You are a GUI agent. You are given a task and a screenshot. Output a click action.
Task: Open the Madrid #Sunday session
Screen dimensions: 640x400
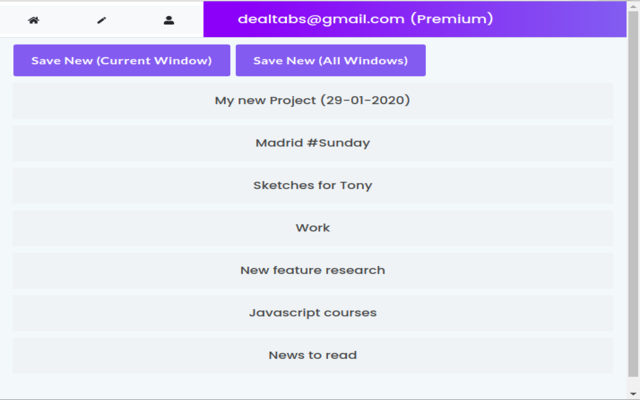coord(313,143)
